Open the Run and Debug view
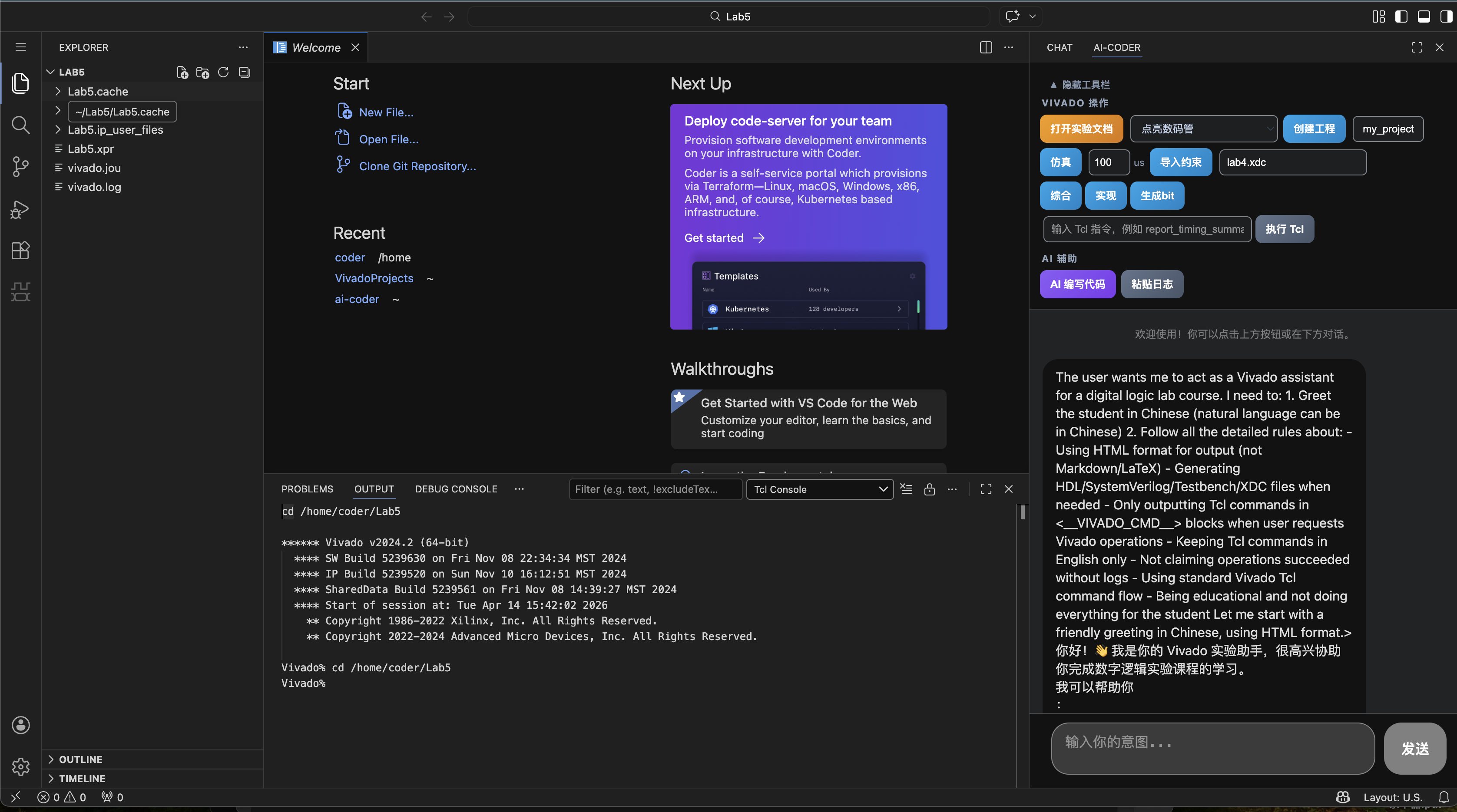 (20, 209)
